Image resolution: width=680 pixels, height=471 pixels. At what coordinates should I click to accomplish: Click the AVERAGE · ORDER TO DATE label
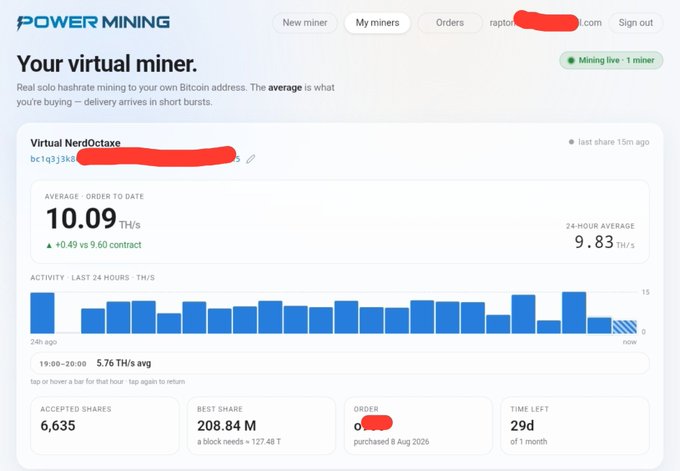[x=94, y=196]
